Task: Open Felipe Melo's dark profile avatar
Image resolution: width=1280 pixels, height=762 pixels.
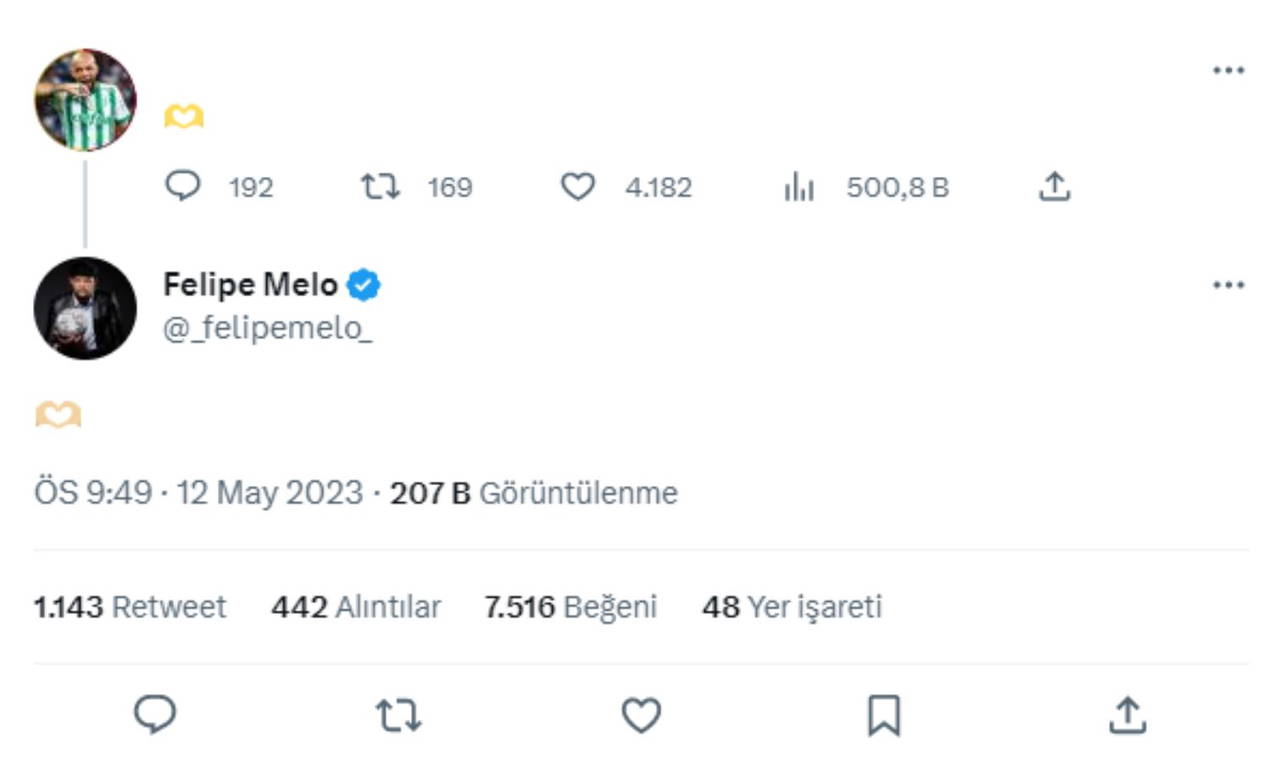Action: point(85,308)
